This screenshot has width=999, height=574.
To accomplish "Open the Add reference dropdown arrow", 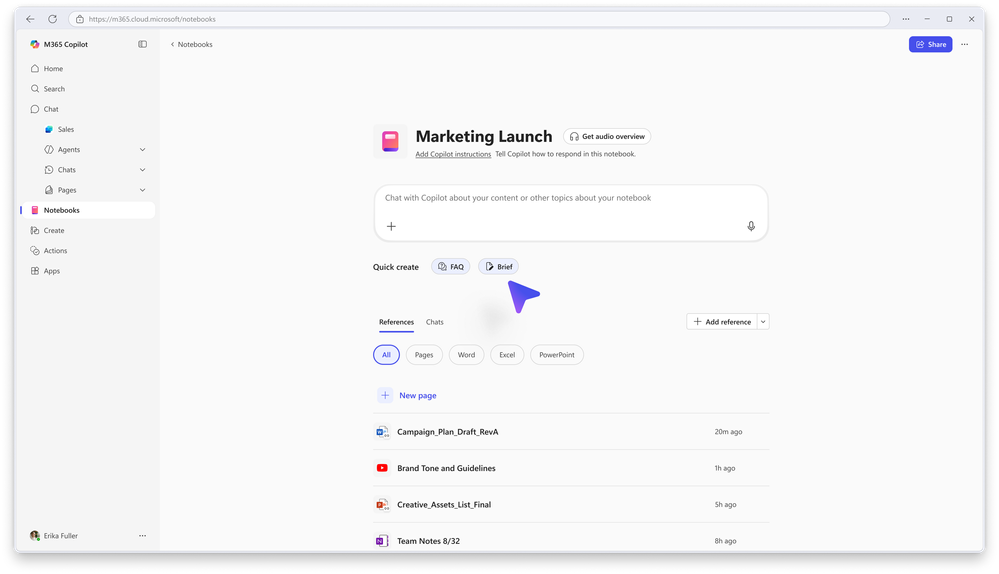I will (x=763, y=322).
